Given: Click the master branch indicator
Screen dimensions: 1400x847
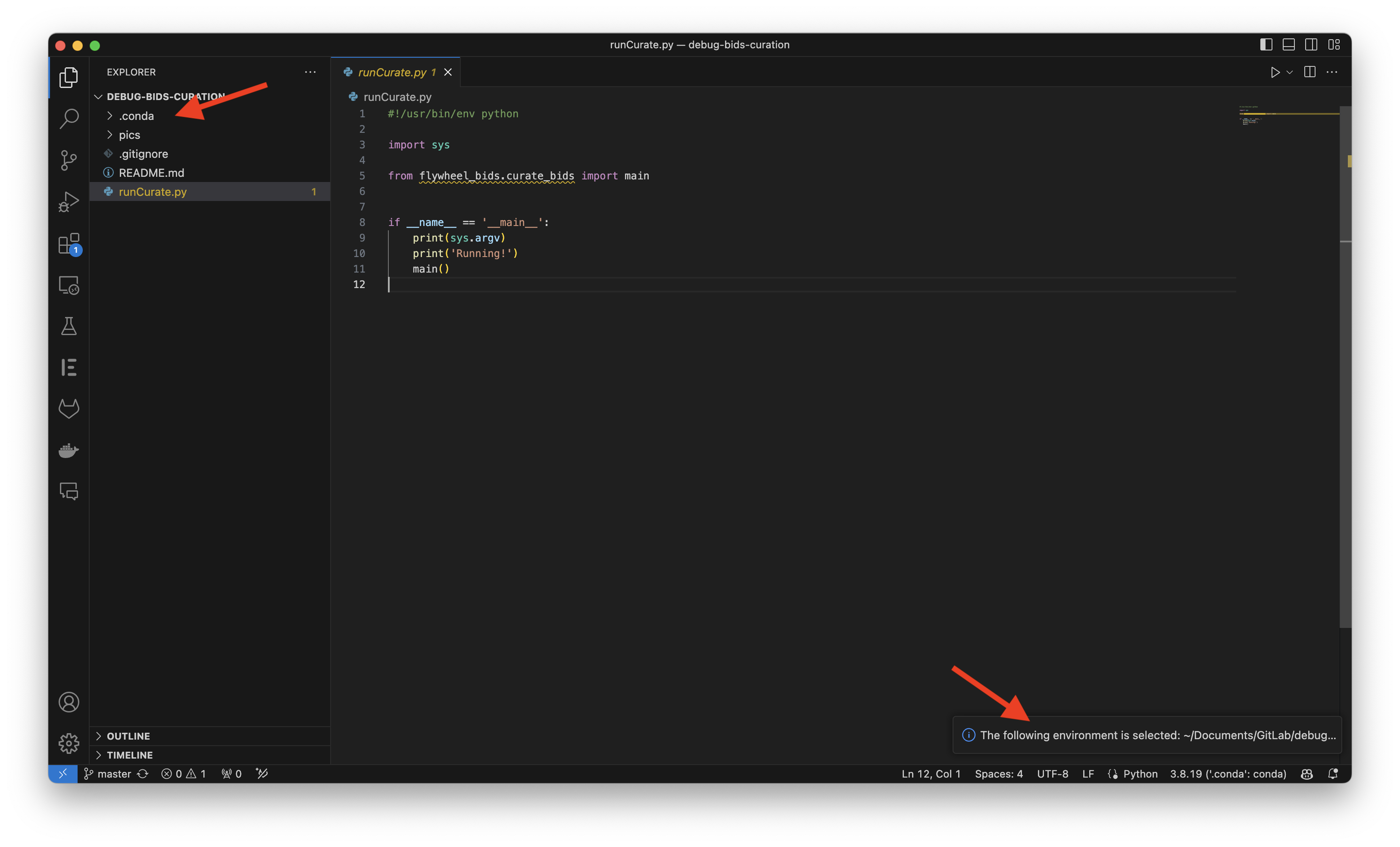Looking at the screenshot, I should point(108,774).
